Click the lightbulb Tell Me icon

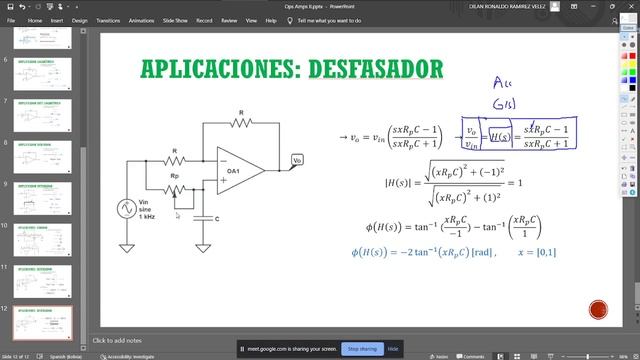click(290, 20)
